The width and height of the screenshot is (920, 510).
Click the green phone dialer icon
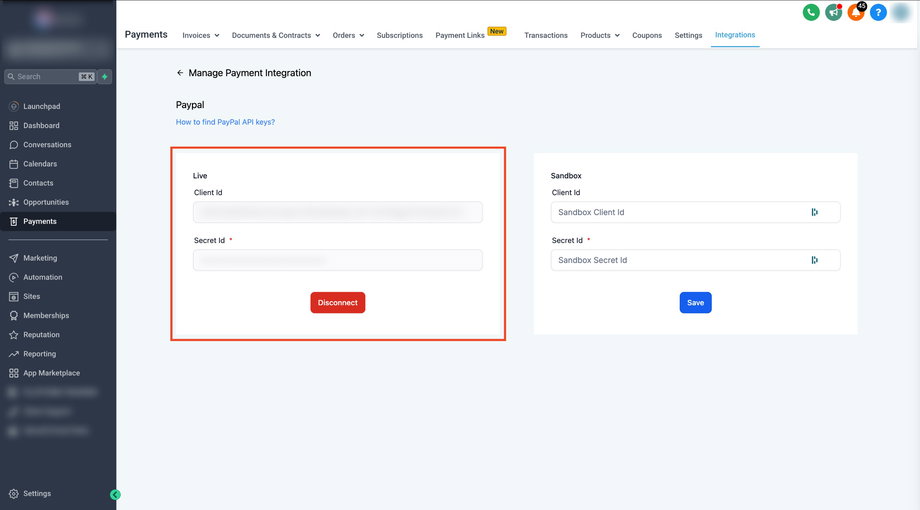(810, 12)
